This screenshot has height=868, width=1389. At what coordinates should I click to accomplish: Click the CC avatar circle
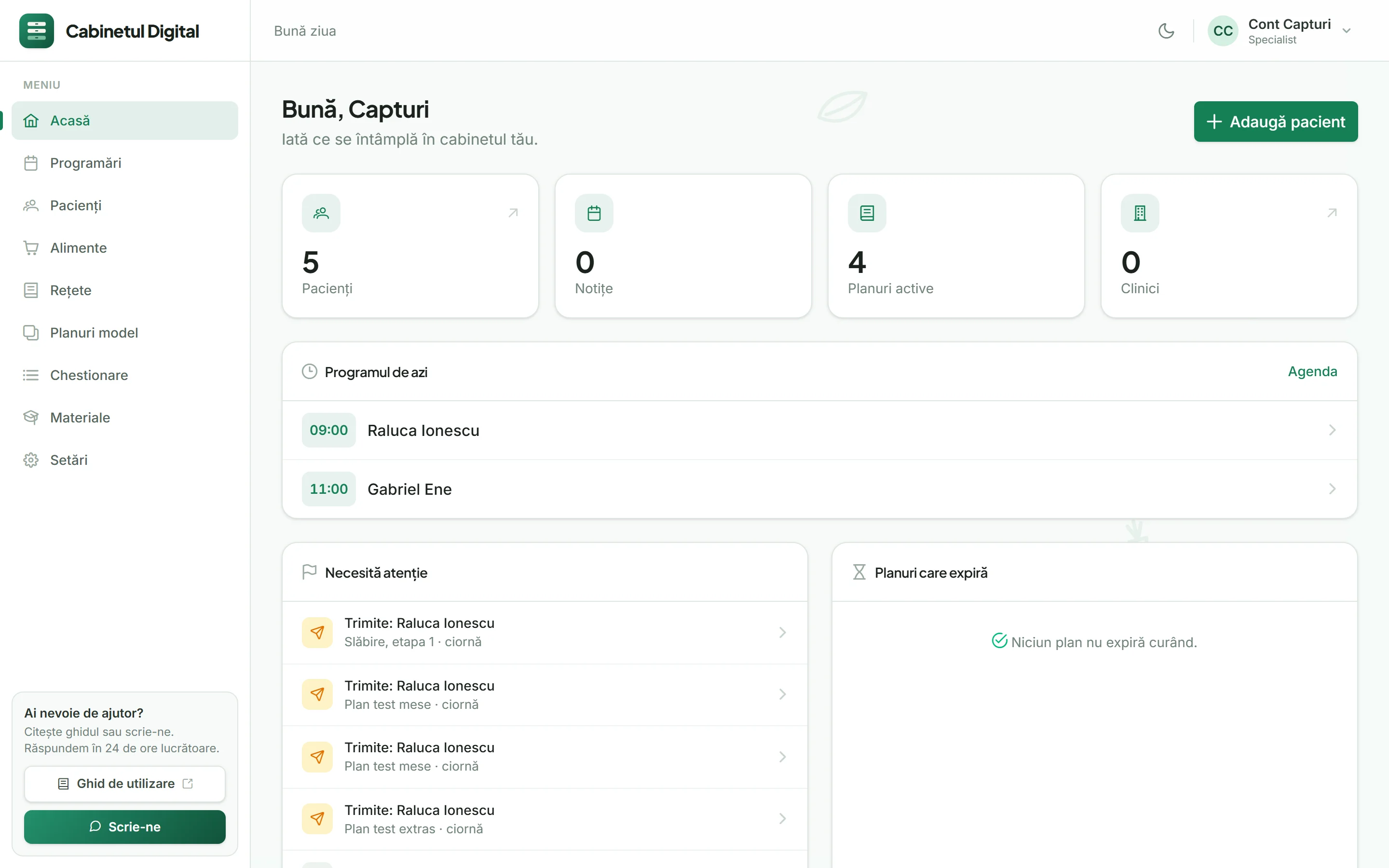(x=1223, y=31)
